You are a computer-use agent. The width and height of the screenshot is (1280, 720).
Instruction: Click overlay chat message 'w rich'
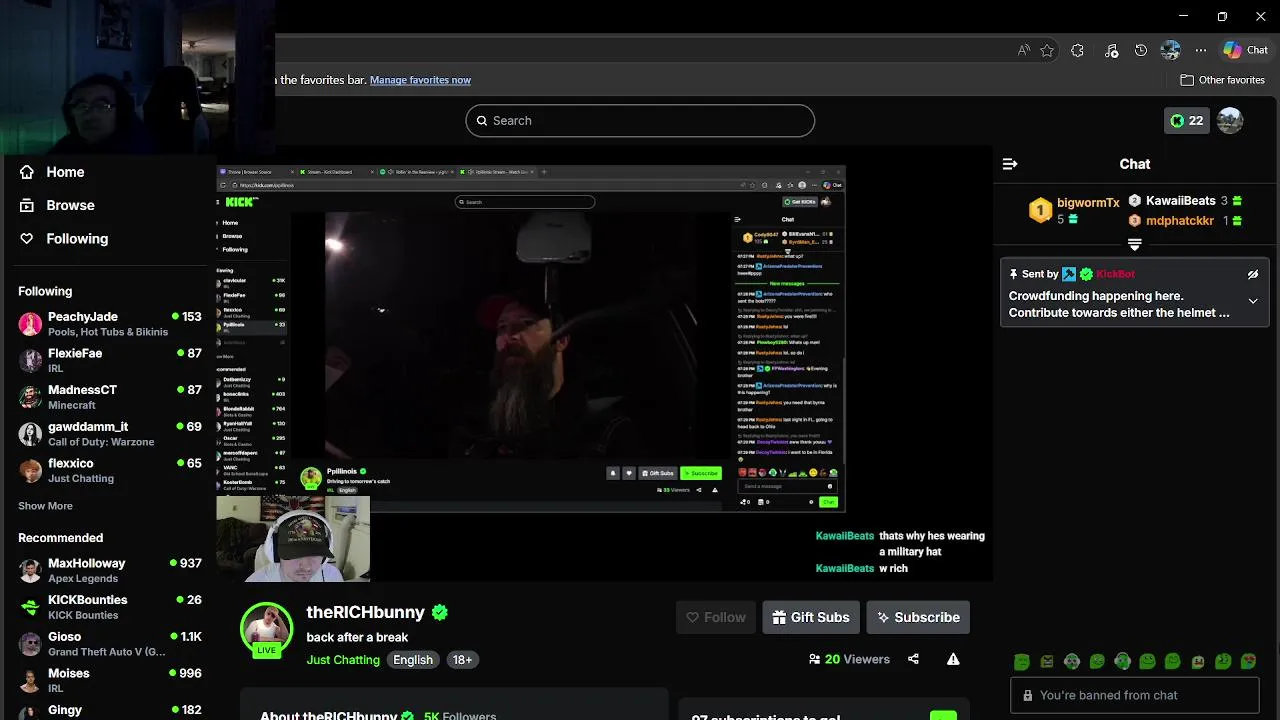(x=893, y=568)
